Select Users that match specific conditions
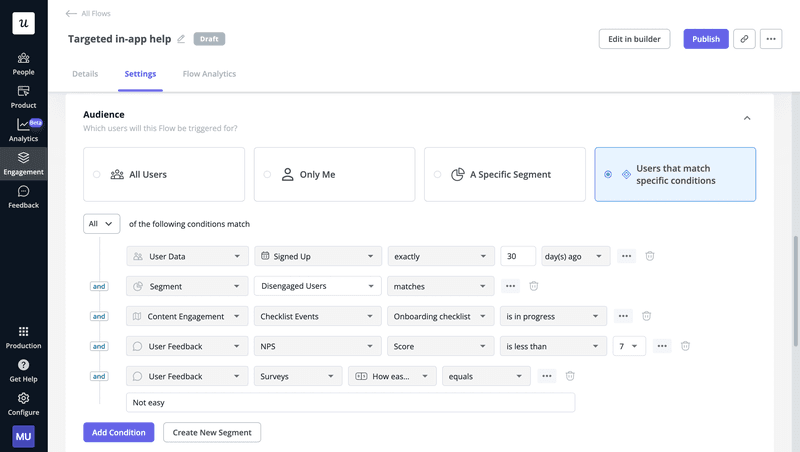Image resolution: width=800 pixels, height=452 pixels. point(675,174)
